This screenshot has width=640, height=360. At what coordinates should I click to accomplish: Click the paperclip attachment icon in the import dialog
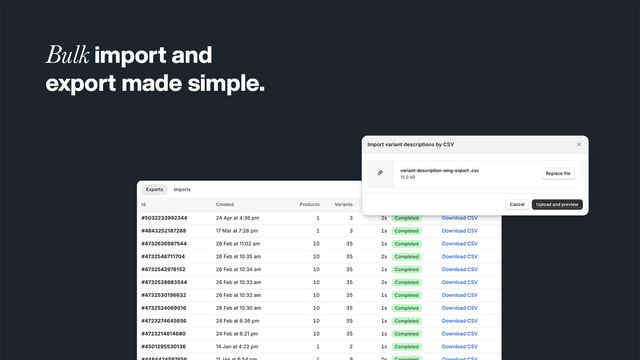click(380, 173)
